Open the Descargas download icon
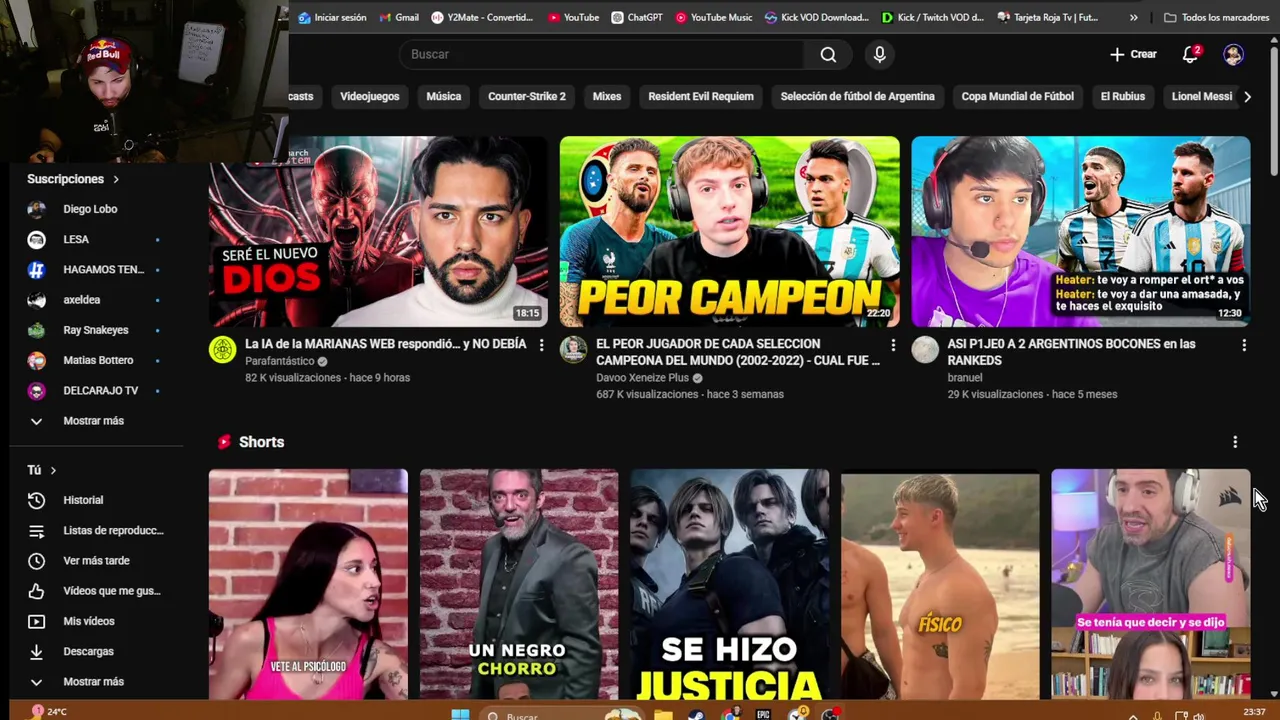The height and width of the screenshot is (720, 1280). coord(36,652)
